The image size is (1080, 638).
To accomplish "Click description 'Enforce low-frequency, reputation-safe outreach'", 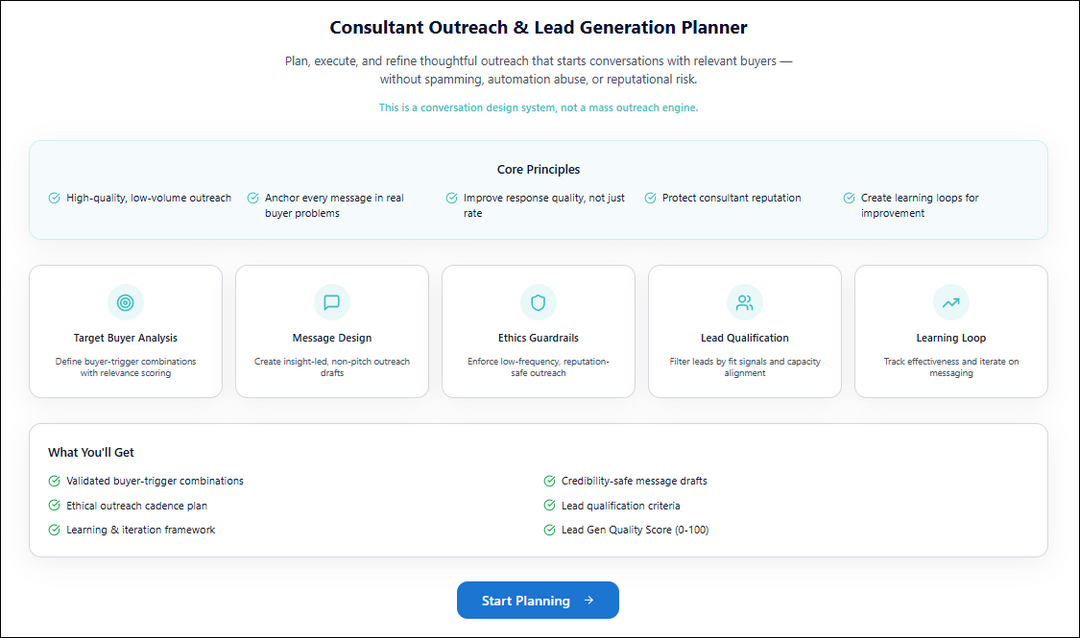I will [x=538, y=367].
